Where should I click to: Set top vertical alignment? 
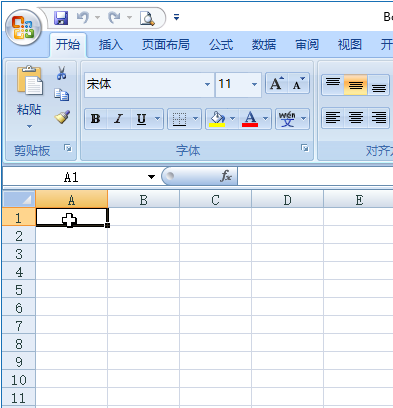click(333, 85)
